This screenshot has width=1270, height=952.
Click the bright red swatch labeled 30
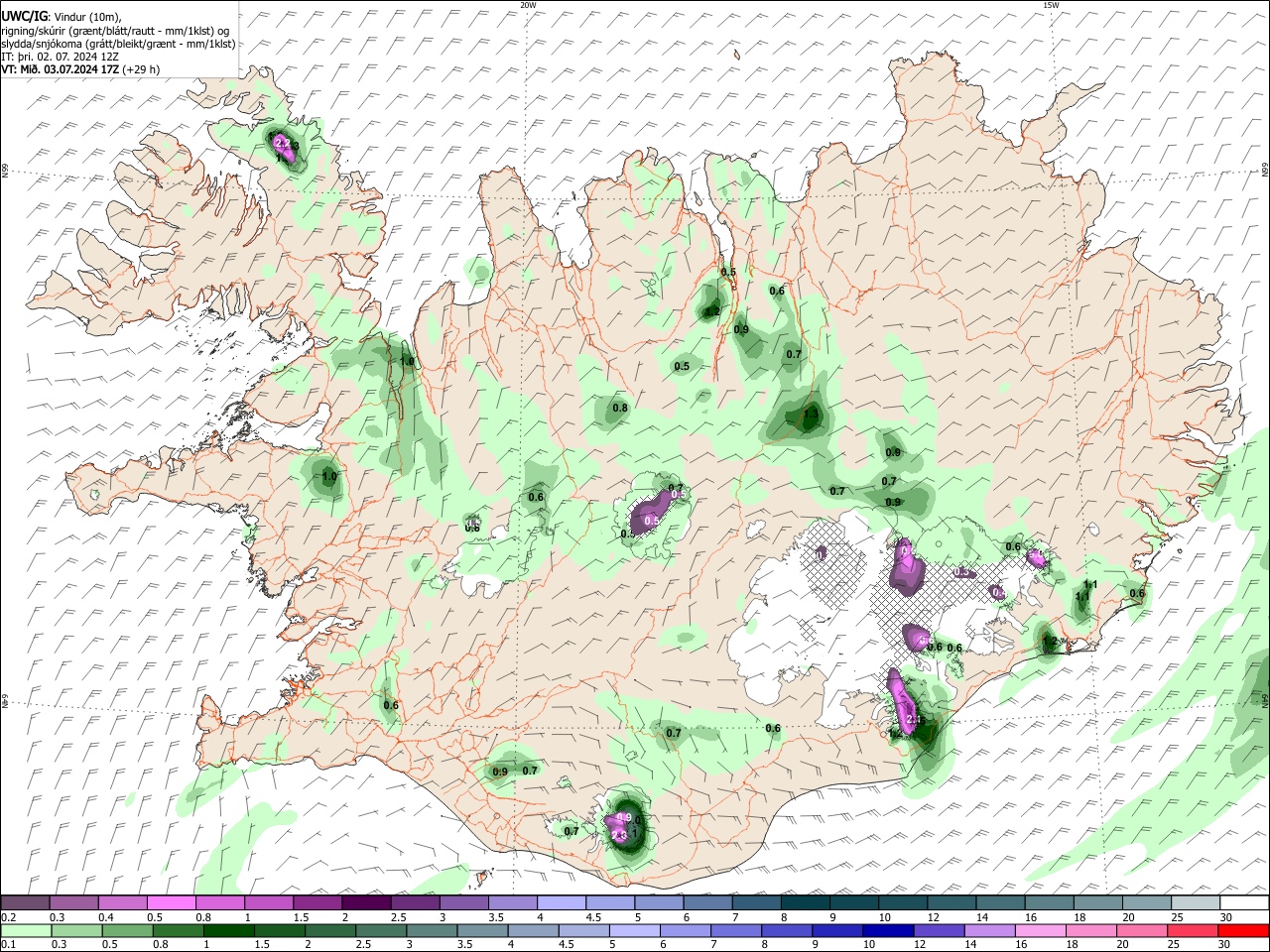pos(1244,930)
